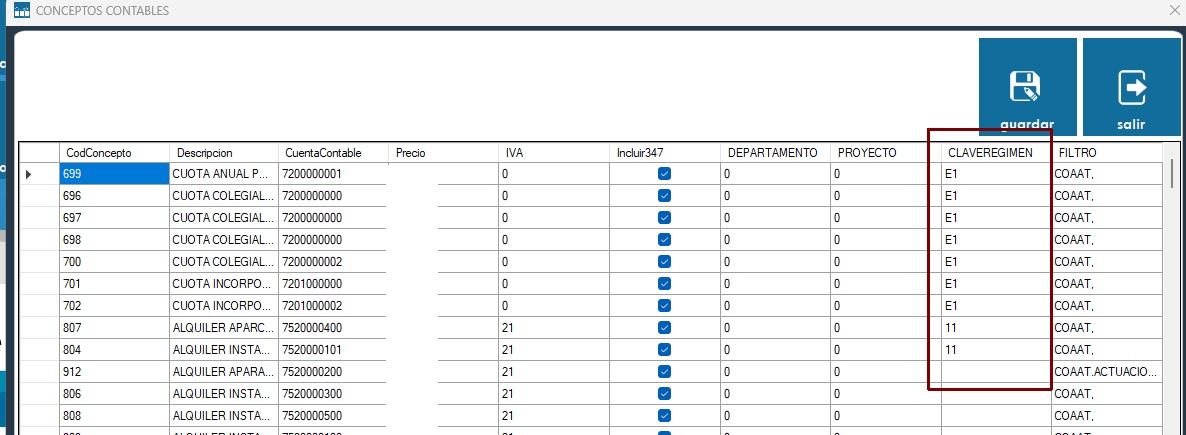The image size is (1186, 435).
Task: Toggle Incluir347 checkbox for concept 912
Action: [664, 372]
